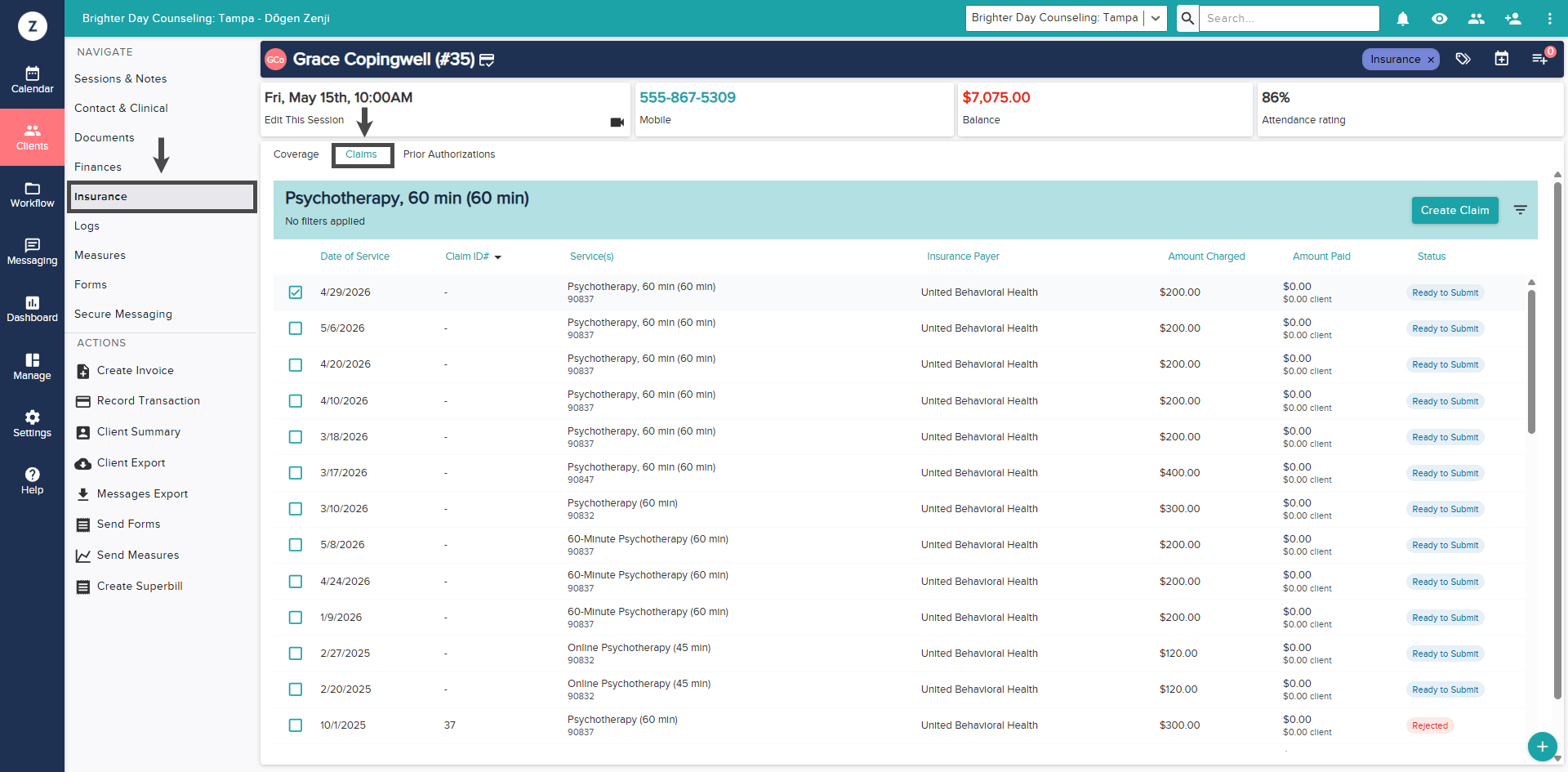Check the 3/17/2026 claim checkbox
The width and height of the screenshot is (1568, 772).
pos(296,473)
